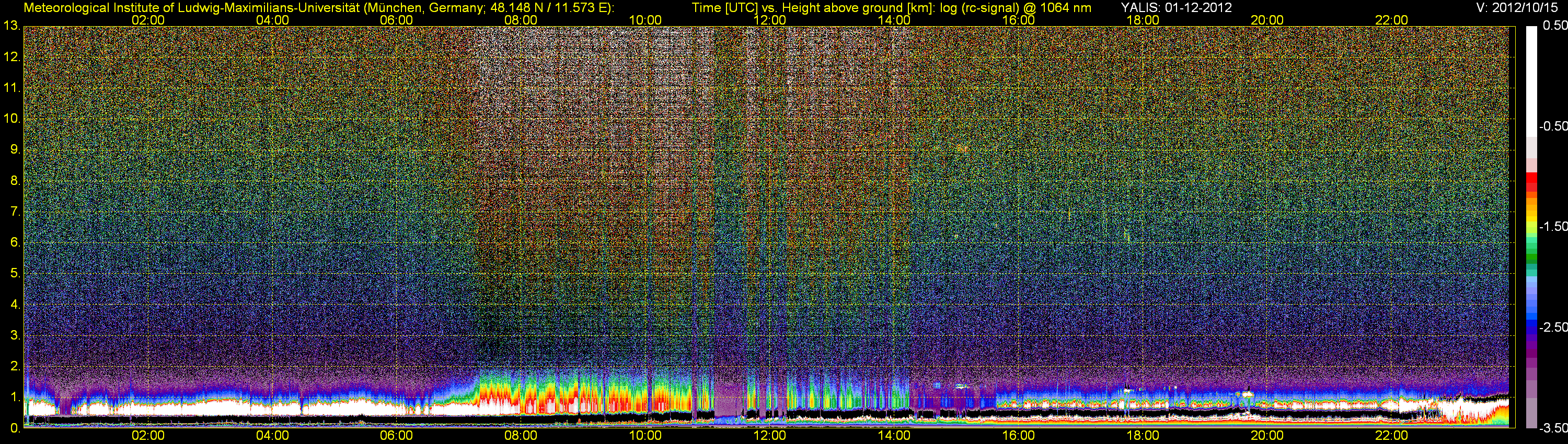Click the 18:00 label at the top

point(1143,20)
